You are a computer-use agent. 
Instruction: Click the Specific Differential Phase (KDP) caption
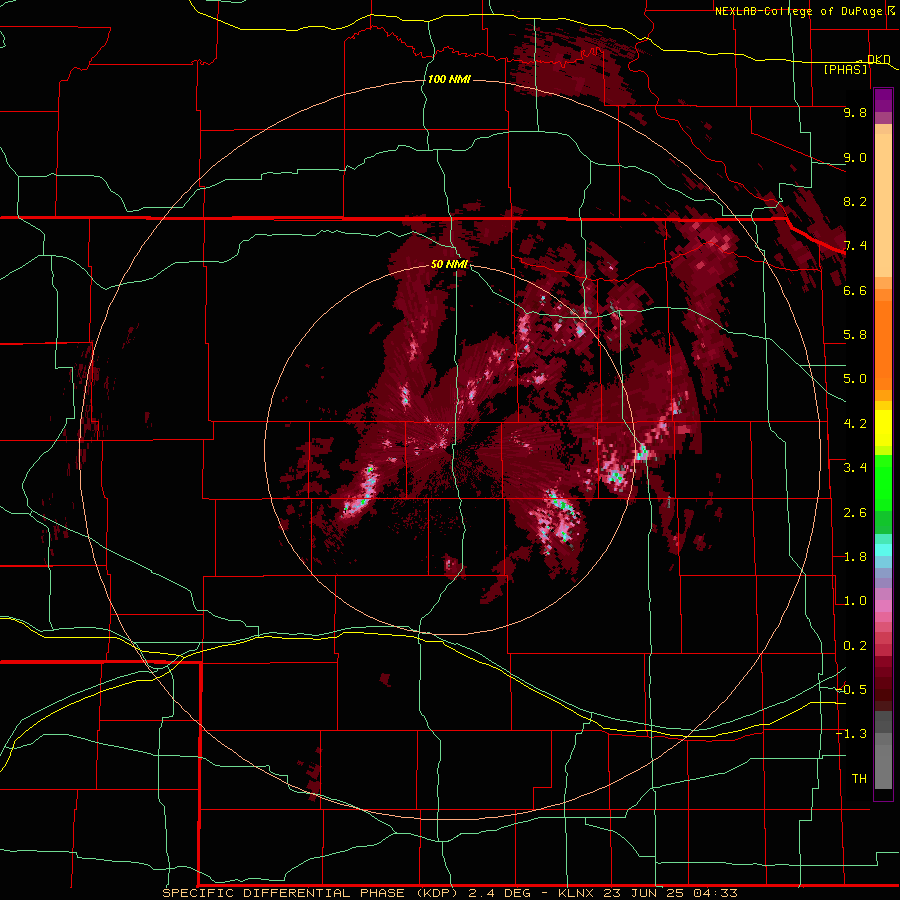click(x=310, y=893)
